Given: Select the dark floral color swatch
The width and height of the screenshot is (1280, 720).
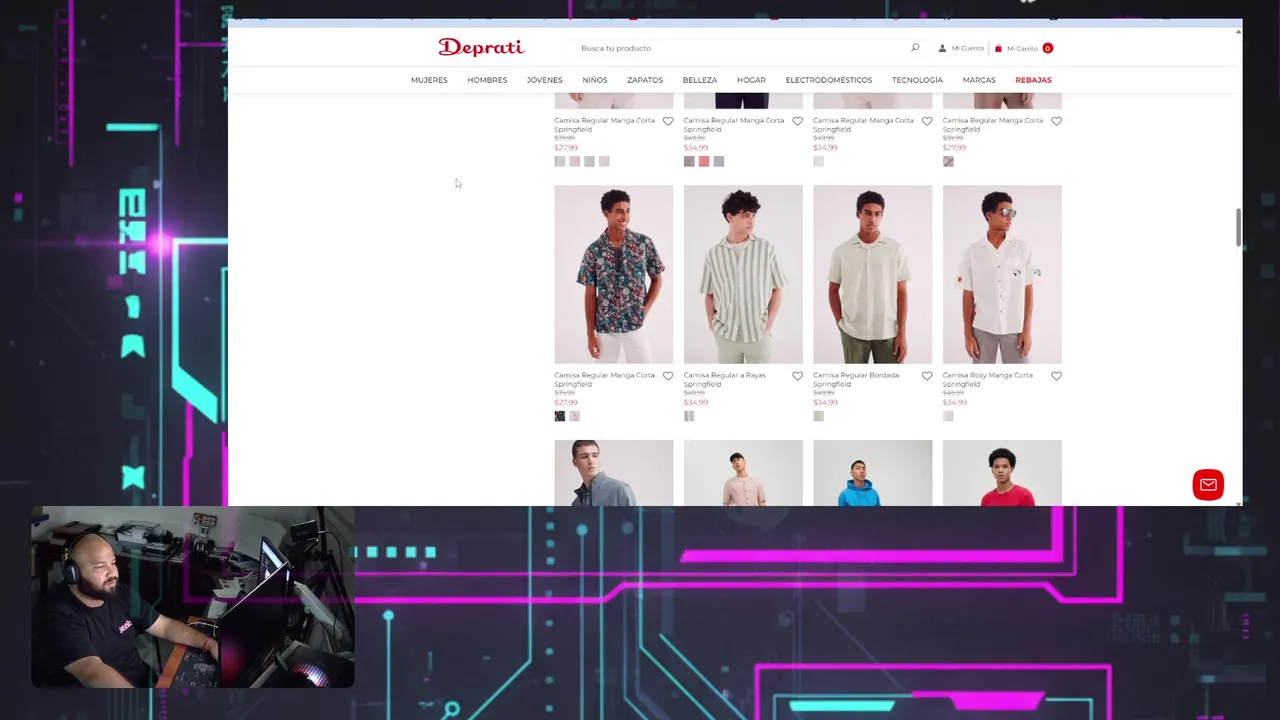Looking at the screenshot, I should [560, 416].
